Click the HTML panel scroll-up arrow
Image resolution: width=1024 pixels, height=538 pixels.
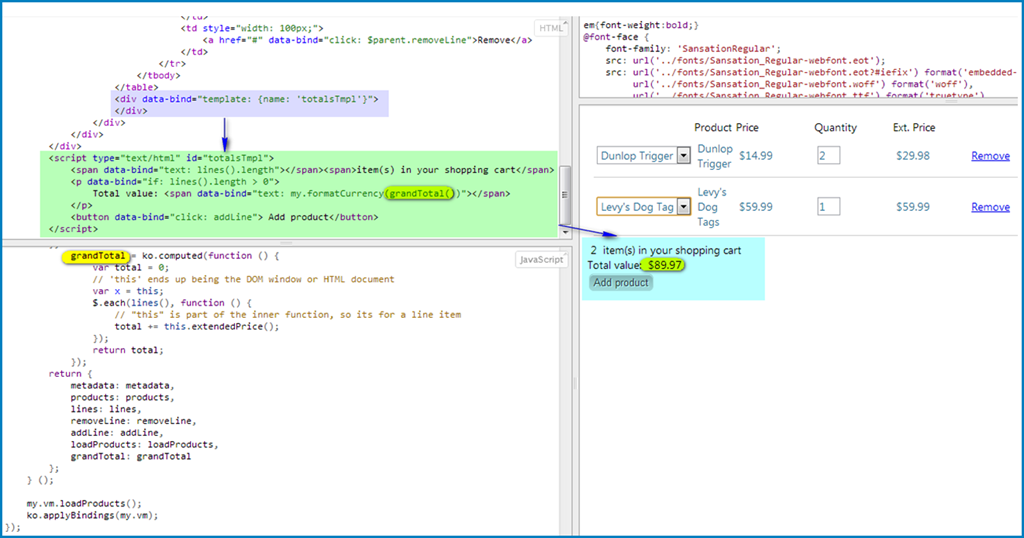click(x=566, y=24)
